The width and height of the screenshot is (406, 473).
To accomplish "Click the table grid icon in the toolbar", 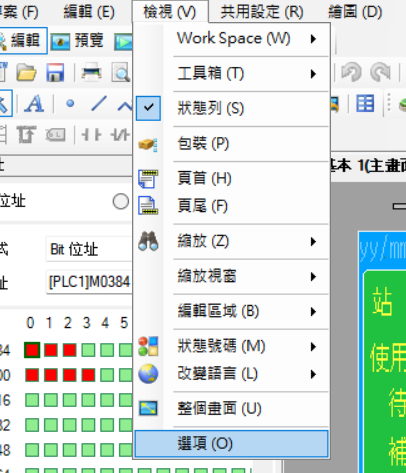I will coord(365,103).
